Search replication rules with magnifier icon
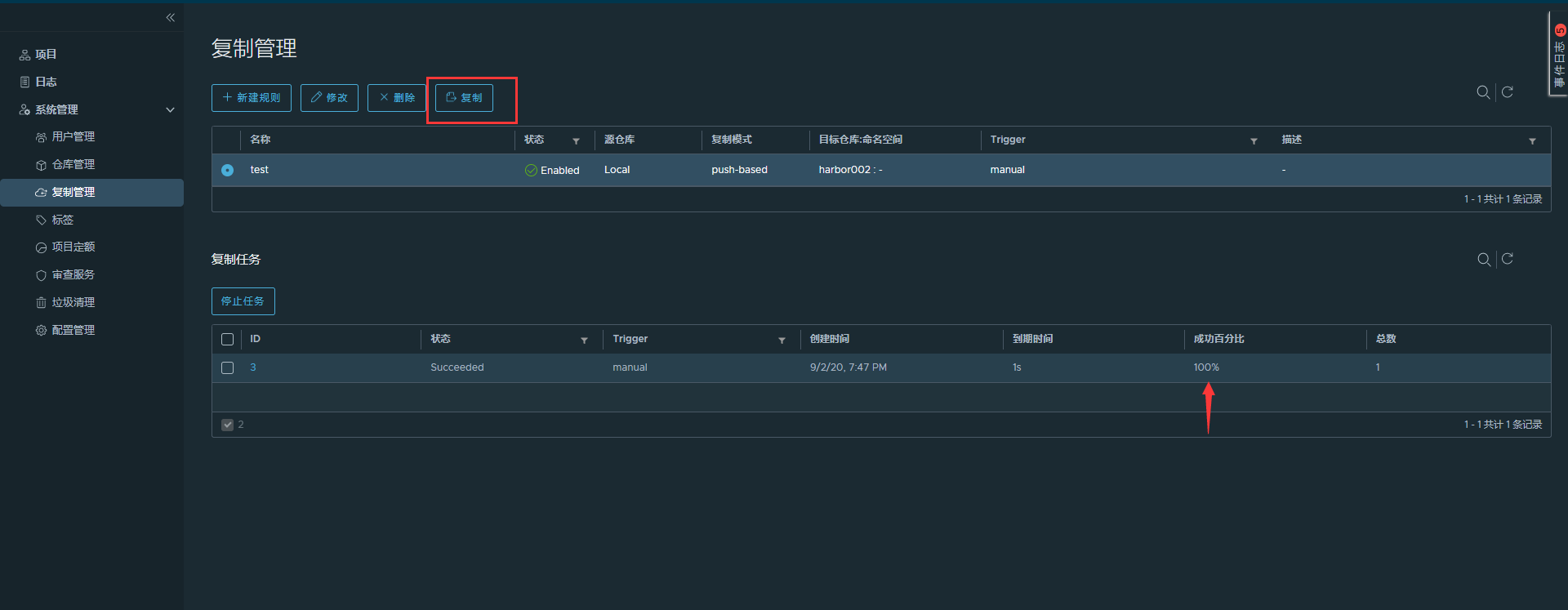The width and height of the screenshot is (1568, 610). (1483, 92)
